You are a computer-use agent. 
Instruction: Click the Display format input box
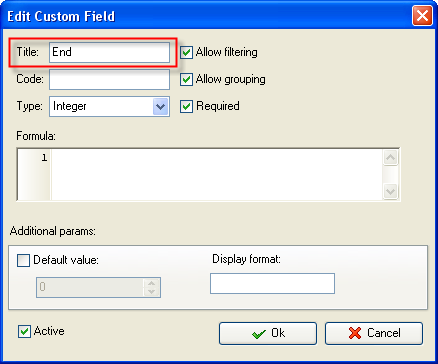pyautogui.click(x=272, y=284)
